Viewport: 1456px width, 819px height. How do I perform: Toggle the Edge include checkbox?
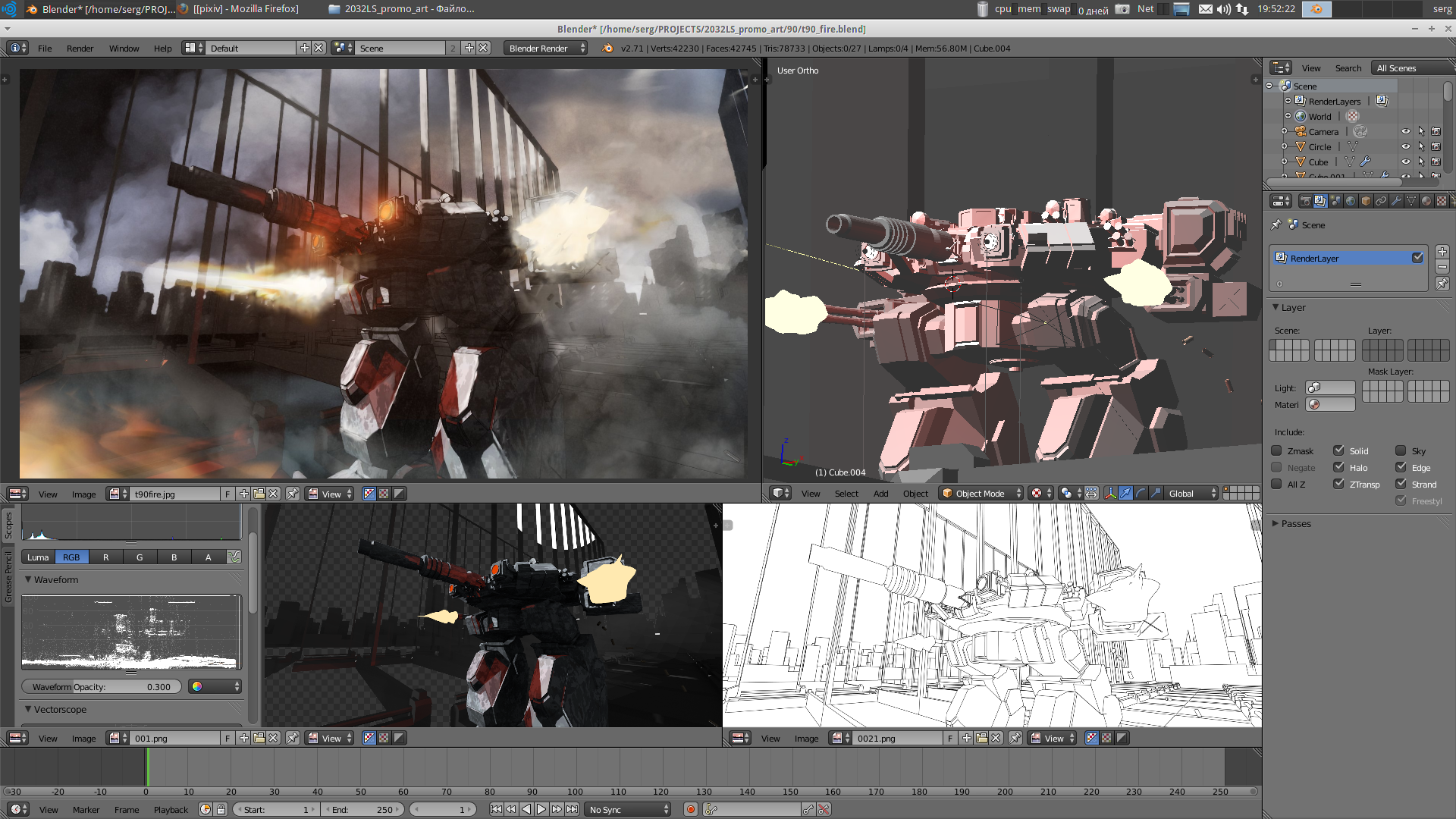(1401, 467)
